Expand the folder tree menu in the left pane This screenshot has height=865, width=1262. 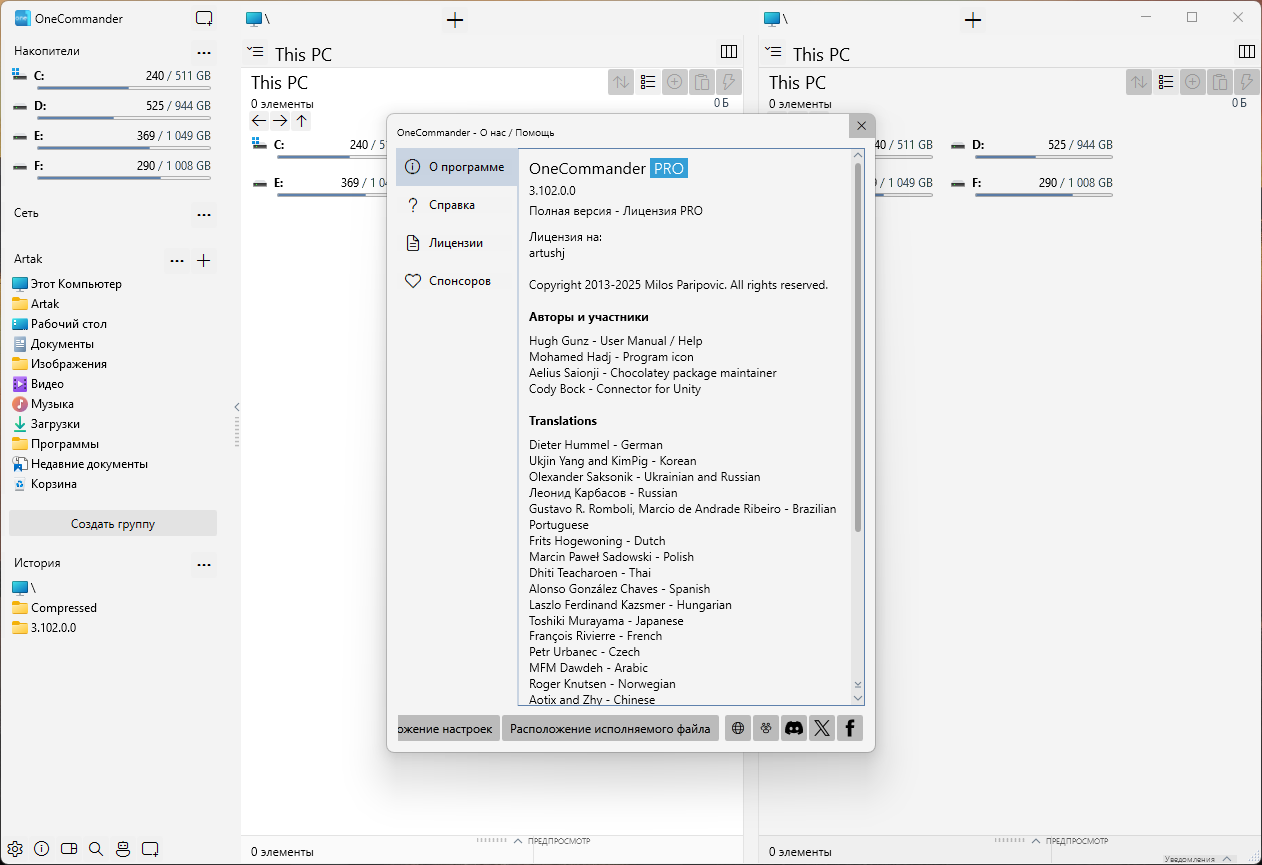[x=257, y=52]
